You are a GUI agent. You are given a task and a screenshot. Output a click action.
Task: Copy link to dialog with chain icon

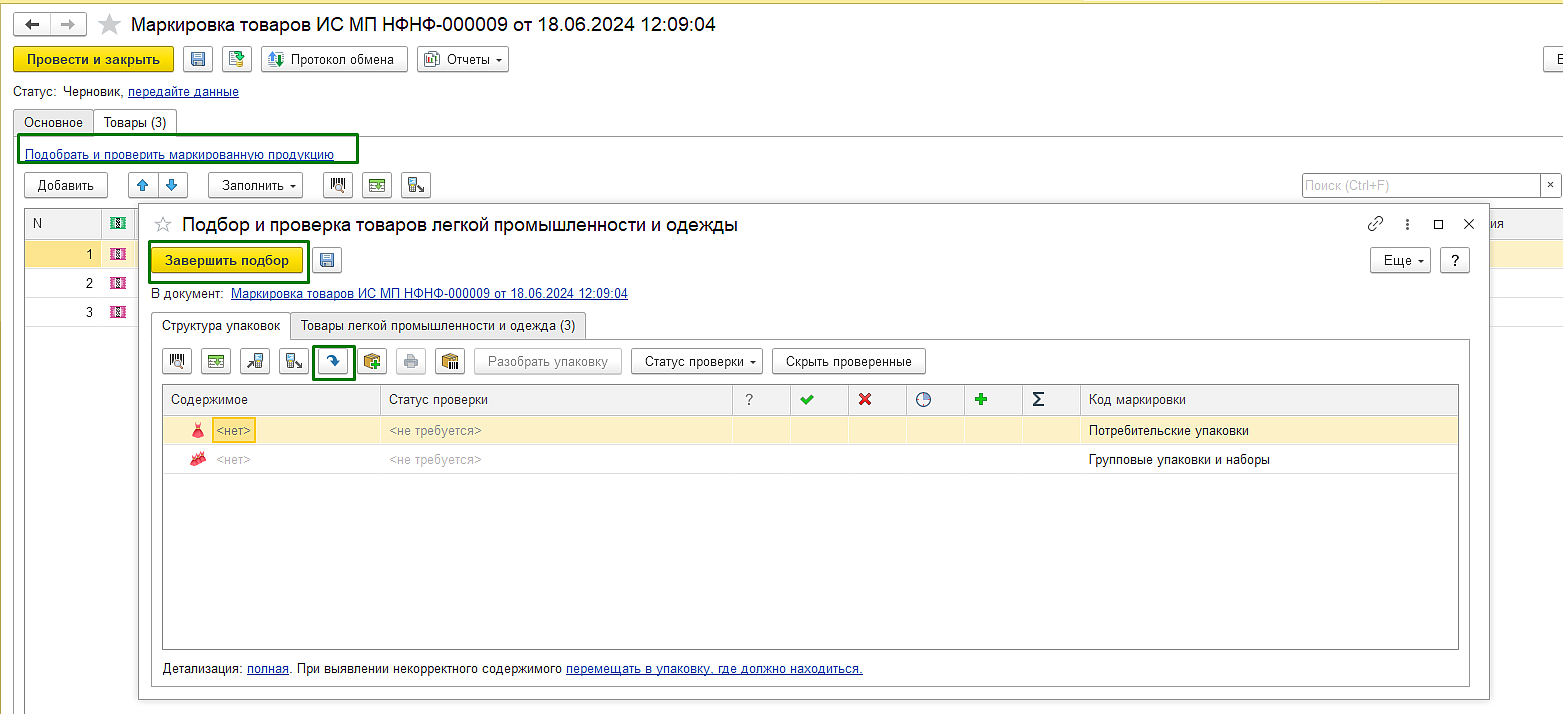coord(1376,224)
